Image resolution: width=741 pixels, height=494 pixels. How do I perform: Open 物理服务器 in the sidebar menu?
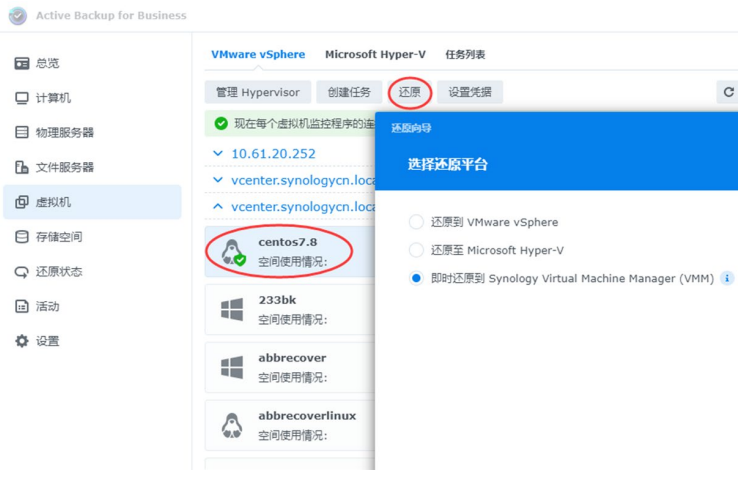[x=65, y=132]
